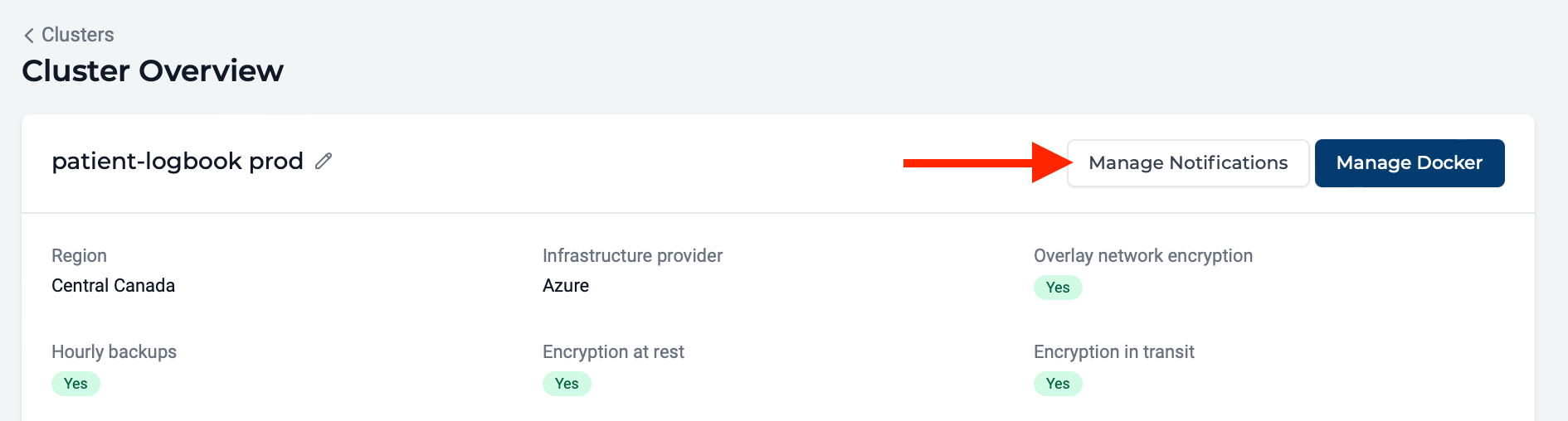Select the Azure provider value
Viewport: 1568px width, 421px height.
click(x=566, y=286)
